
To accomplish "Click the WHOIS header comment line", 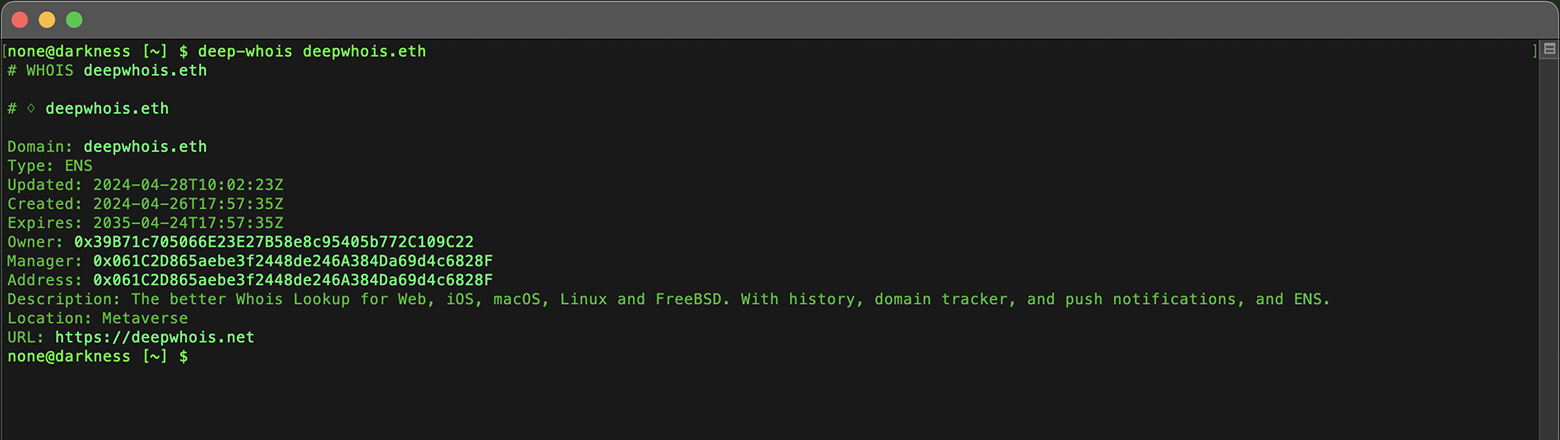I will click(x=107, y=70).
